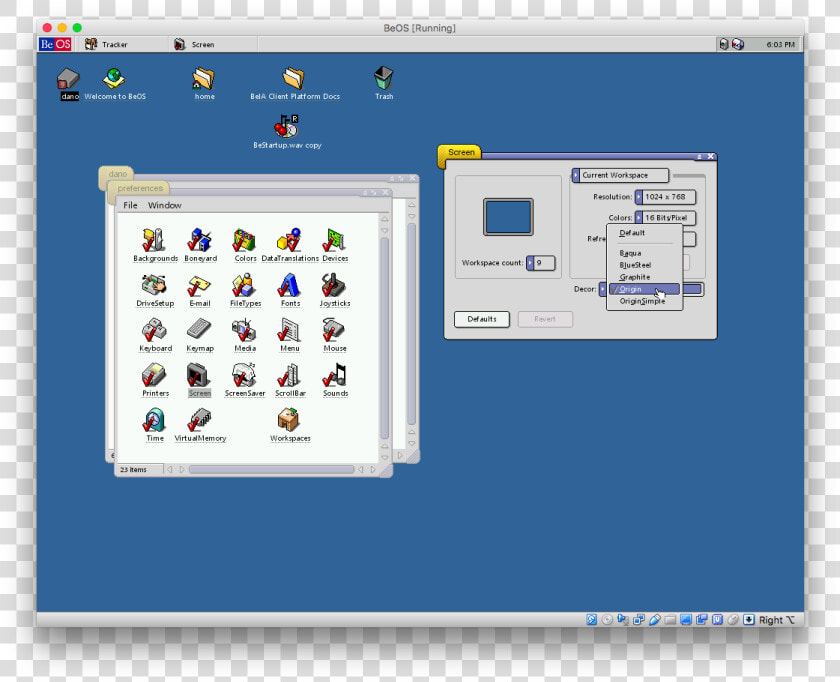This screenshot has height=682, width=840.
Task: Click the Screen window title tab
Action: point(460,153)
